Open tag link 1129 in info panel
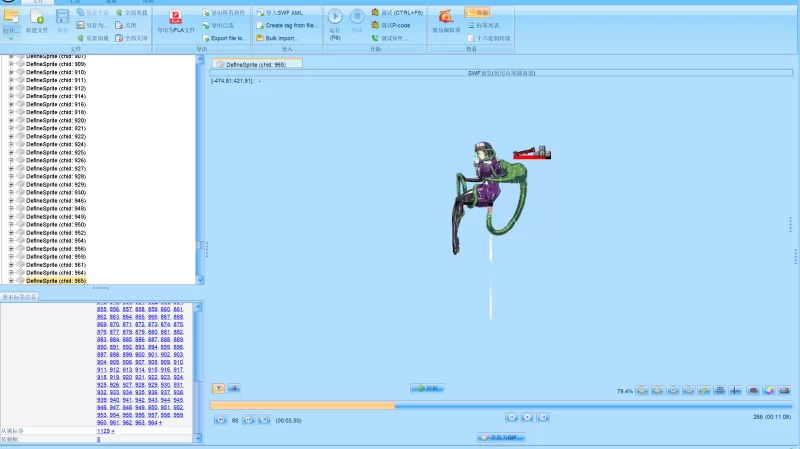 (104, 431)
